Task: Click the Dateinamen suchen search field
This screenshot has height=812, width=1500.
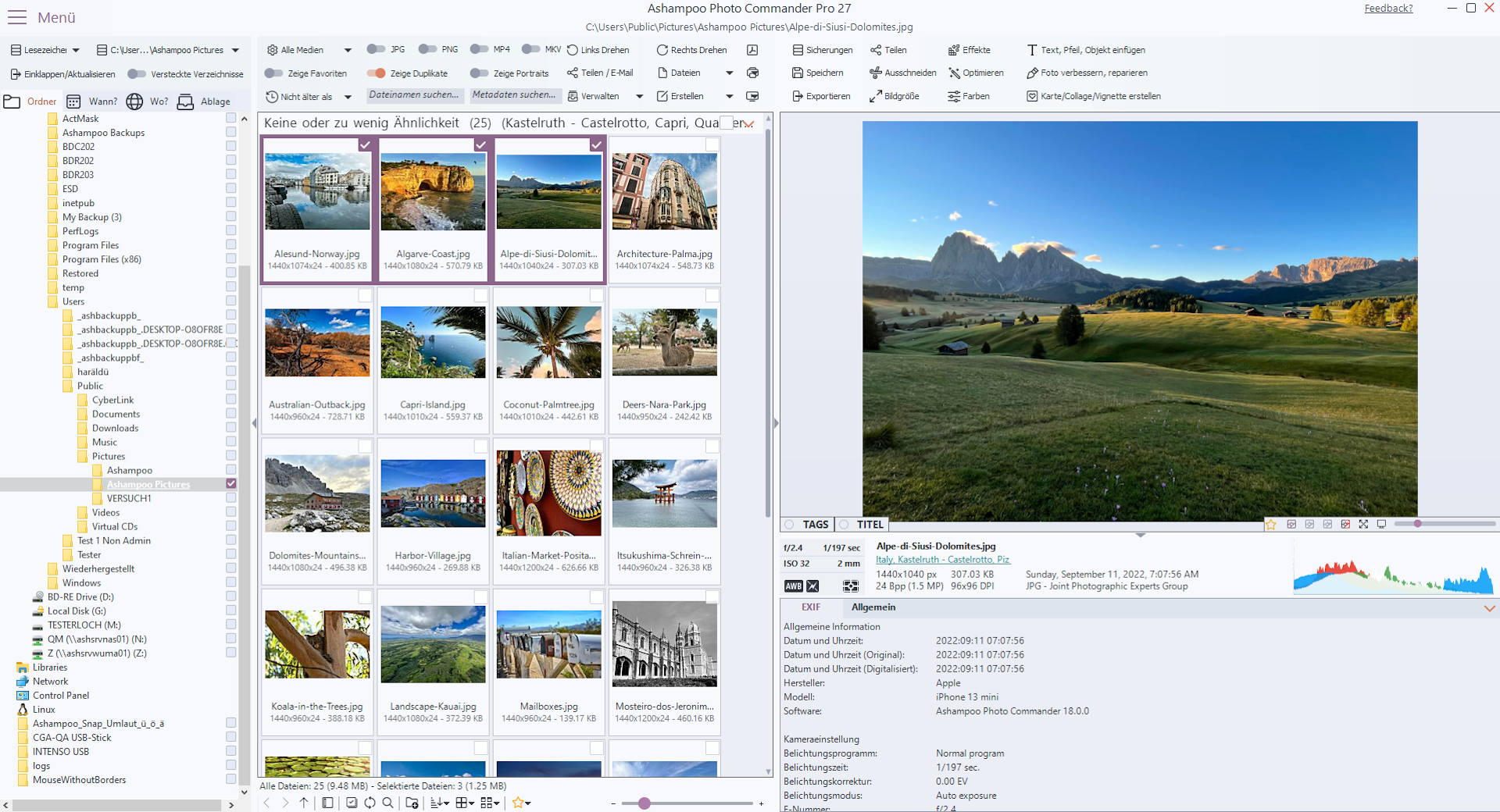Action: tap(414, 95)
